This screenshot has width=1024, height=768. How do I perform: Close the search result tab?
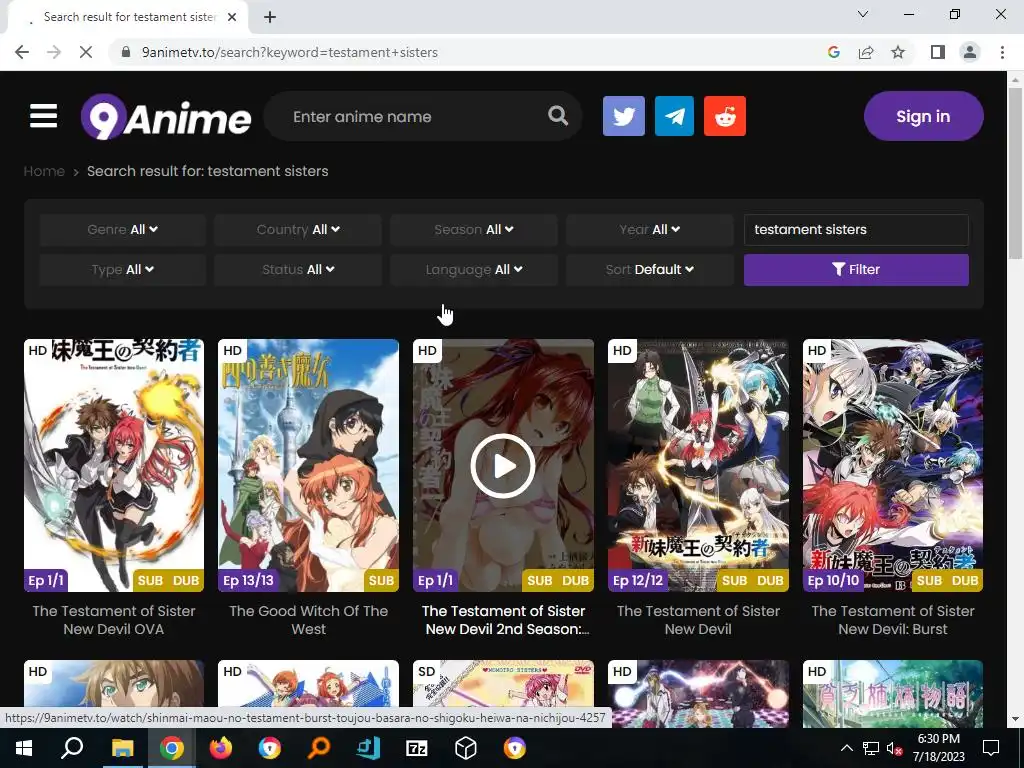(x=232, y=18)
